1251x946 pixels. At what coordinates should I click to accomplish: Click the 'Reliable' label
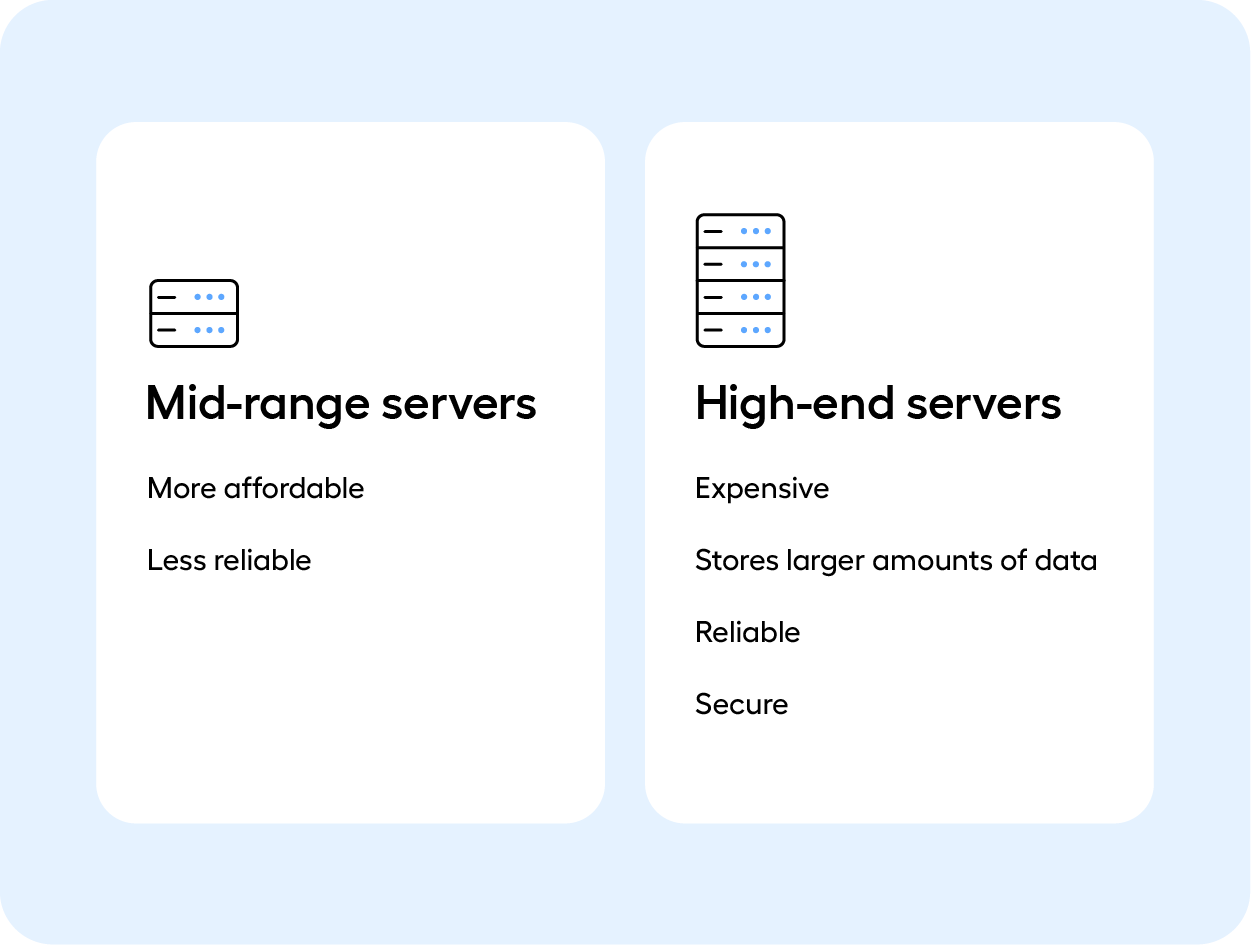click(747, 633)
